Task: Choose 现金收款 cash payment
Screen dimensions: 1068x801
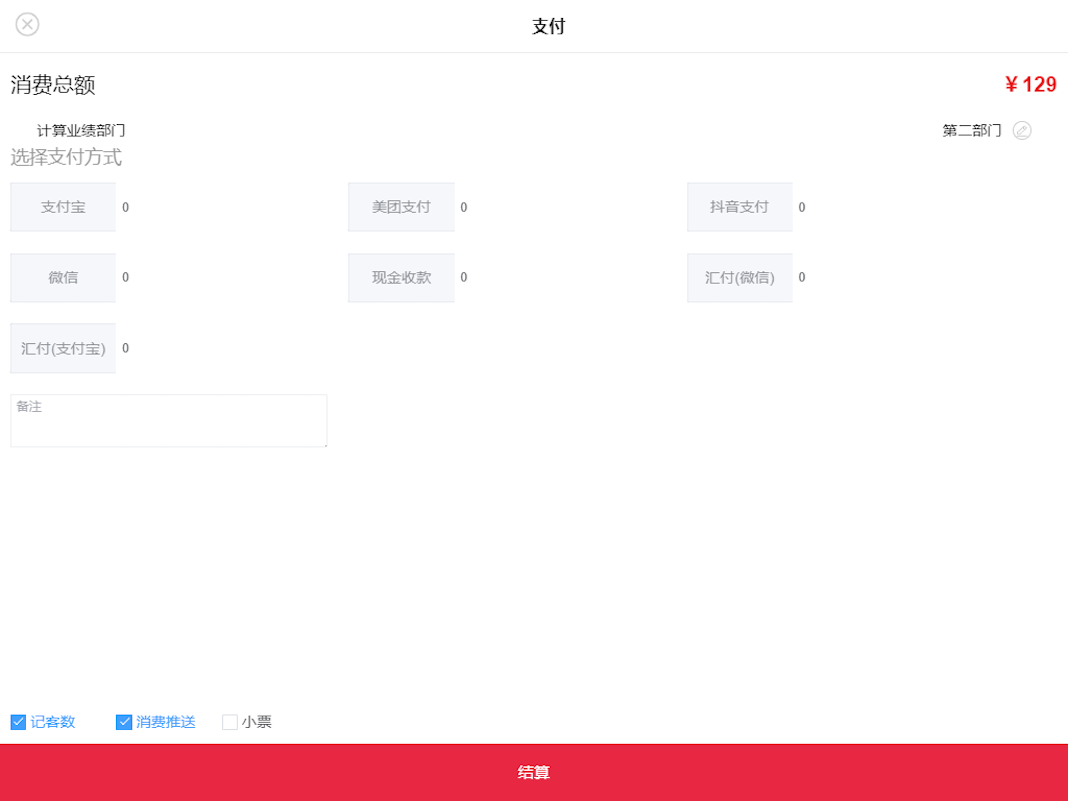Action: tap(401, 278)
